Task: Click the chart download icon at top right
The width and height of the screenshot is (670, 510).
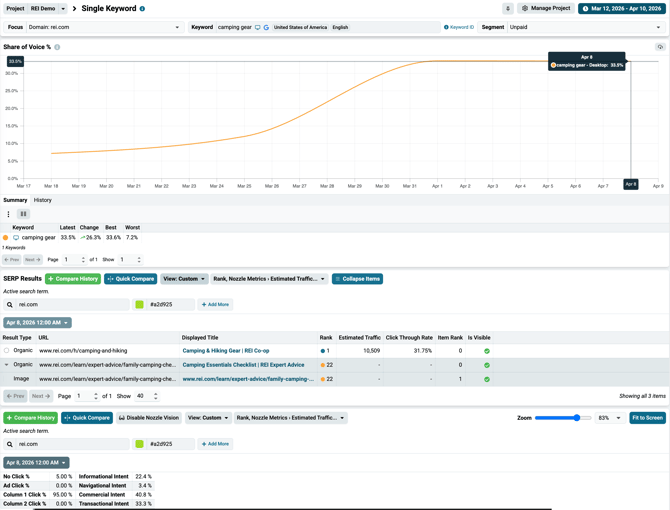Action: 659,47
